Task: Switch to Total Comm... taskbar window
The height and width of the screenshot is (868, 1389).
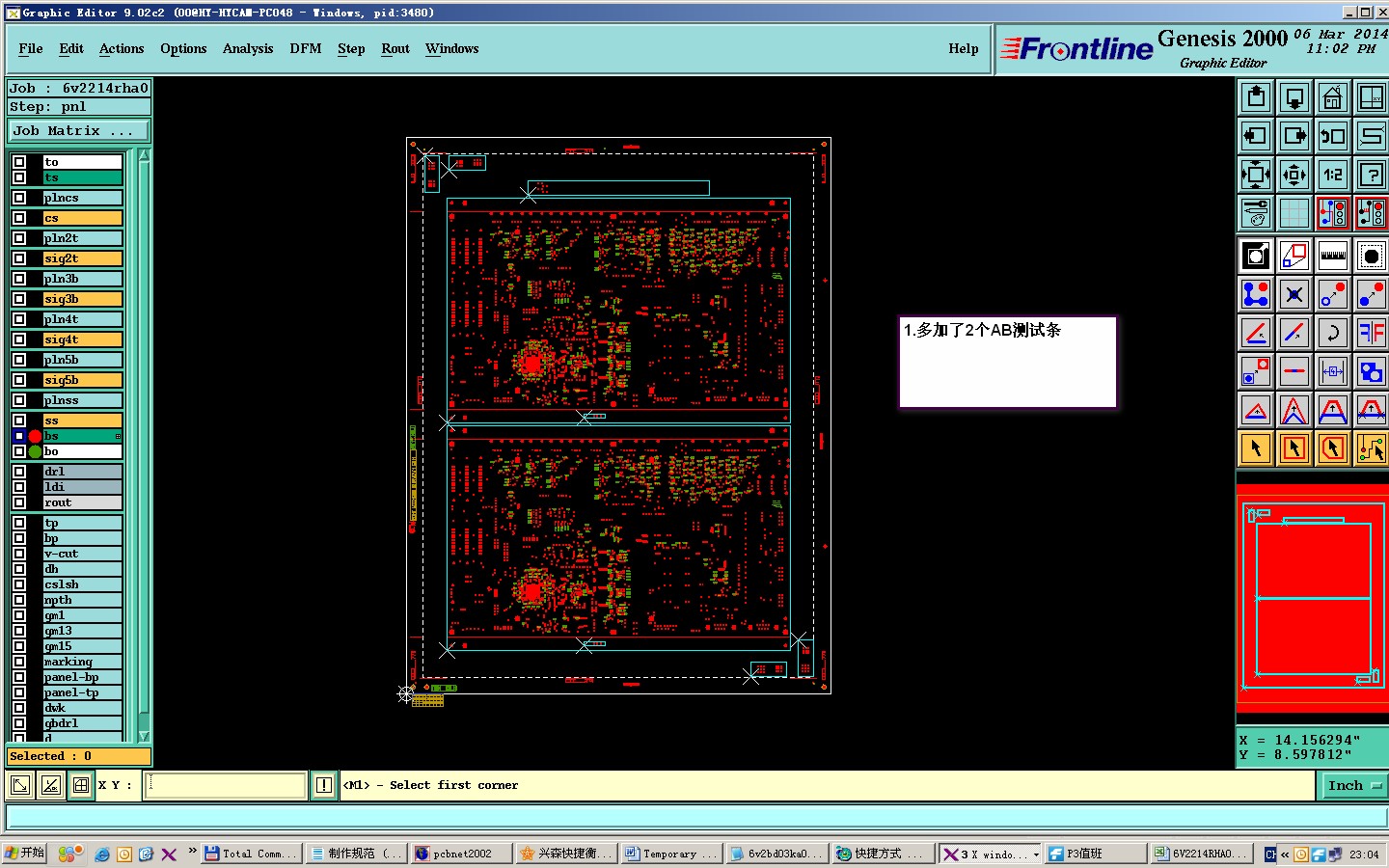Action: tap(252, 854)
